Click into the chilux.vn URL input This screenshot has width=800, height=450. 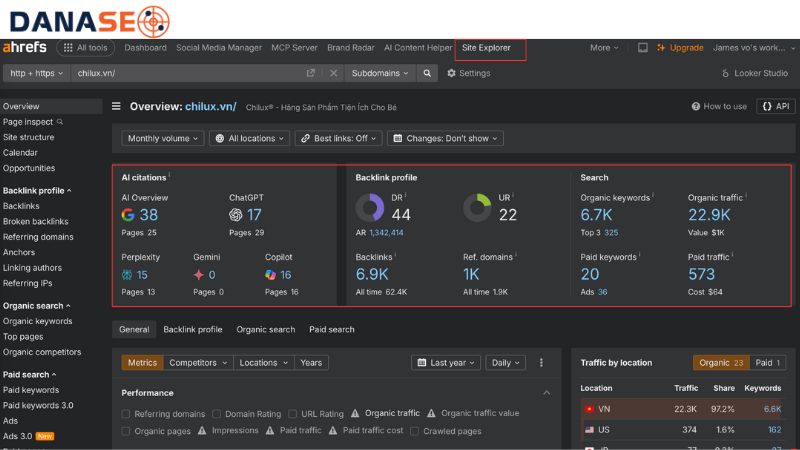[185, 73]
